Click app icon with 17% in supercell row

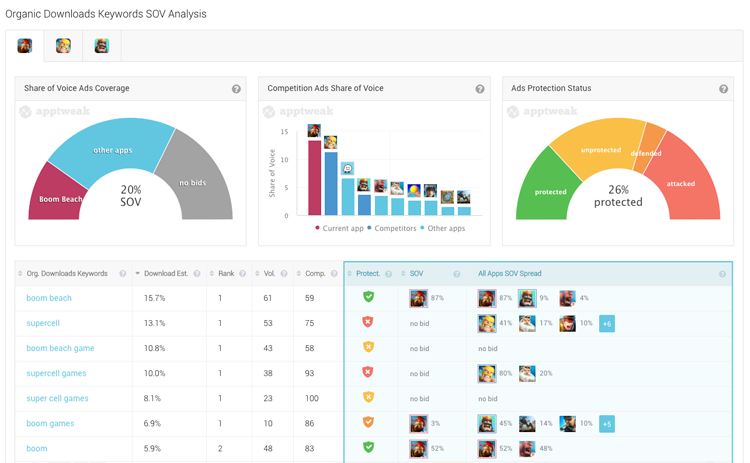tap(527, 323)
